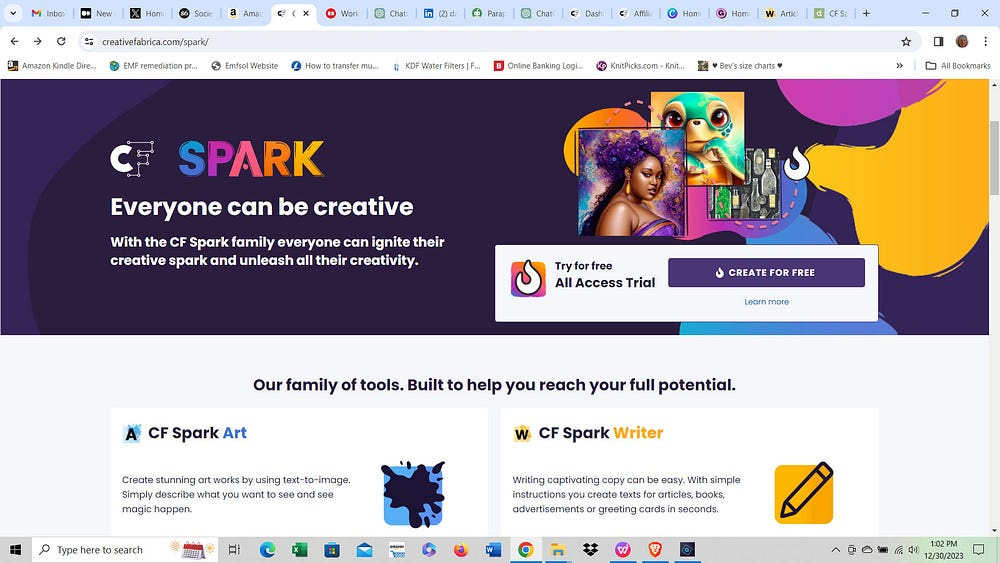
Task: Open the volume control in system tray
Action: point(913,550)
